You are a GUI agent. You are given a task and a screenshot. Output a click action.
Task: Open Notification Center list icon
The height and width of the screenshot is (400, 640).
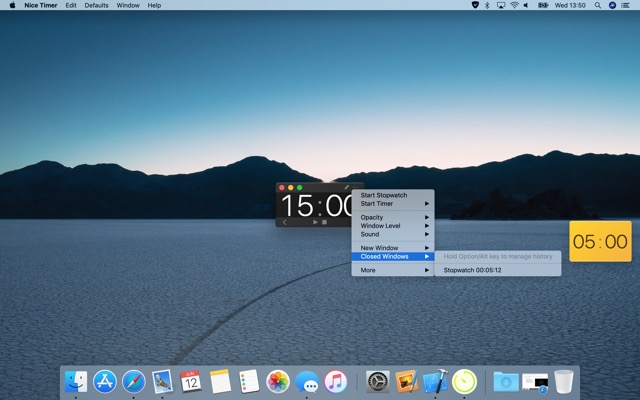click(x=625, y=5)
